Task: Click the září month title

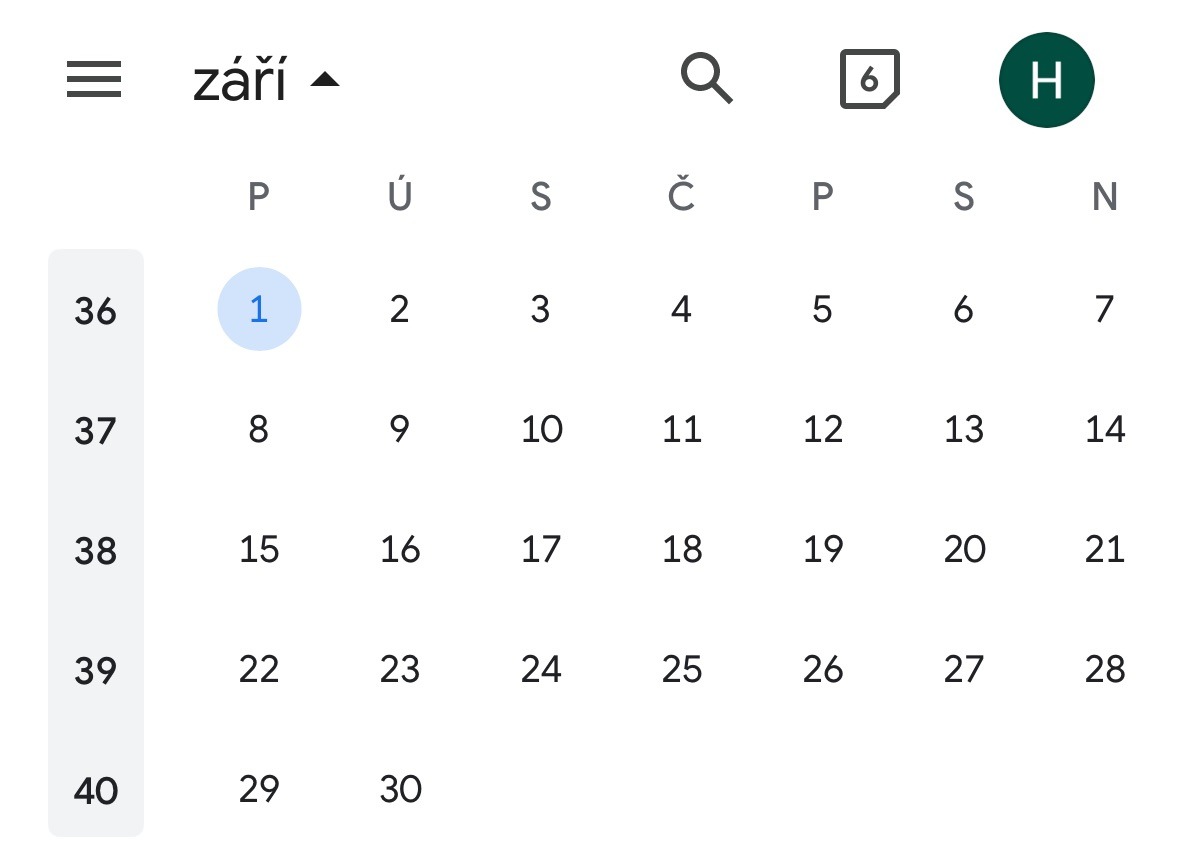Action: [240, 81]
